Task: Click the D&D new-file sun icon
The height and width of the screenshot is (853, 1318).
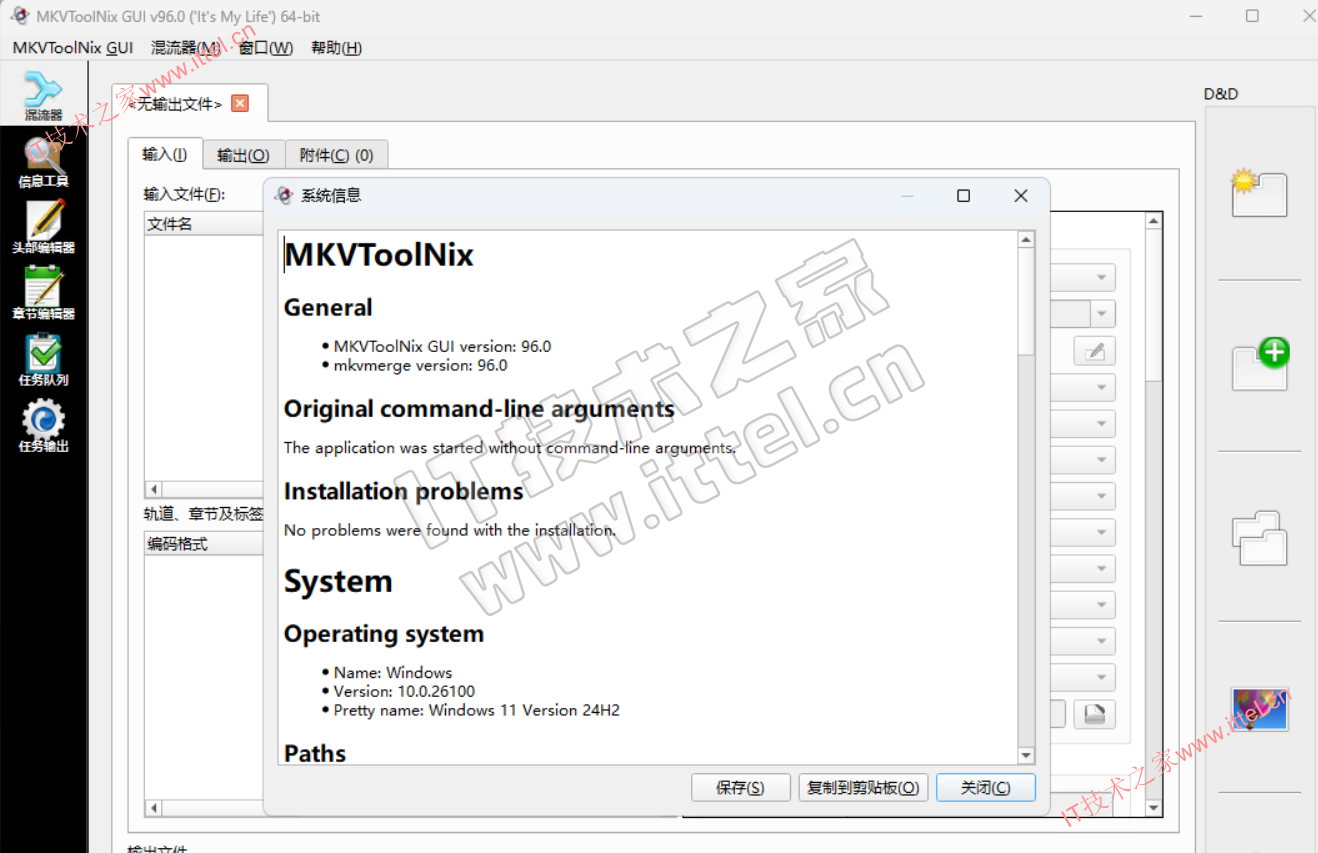Action: click(x=1259, y=194)
